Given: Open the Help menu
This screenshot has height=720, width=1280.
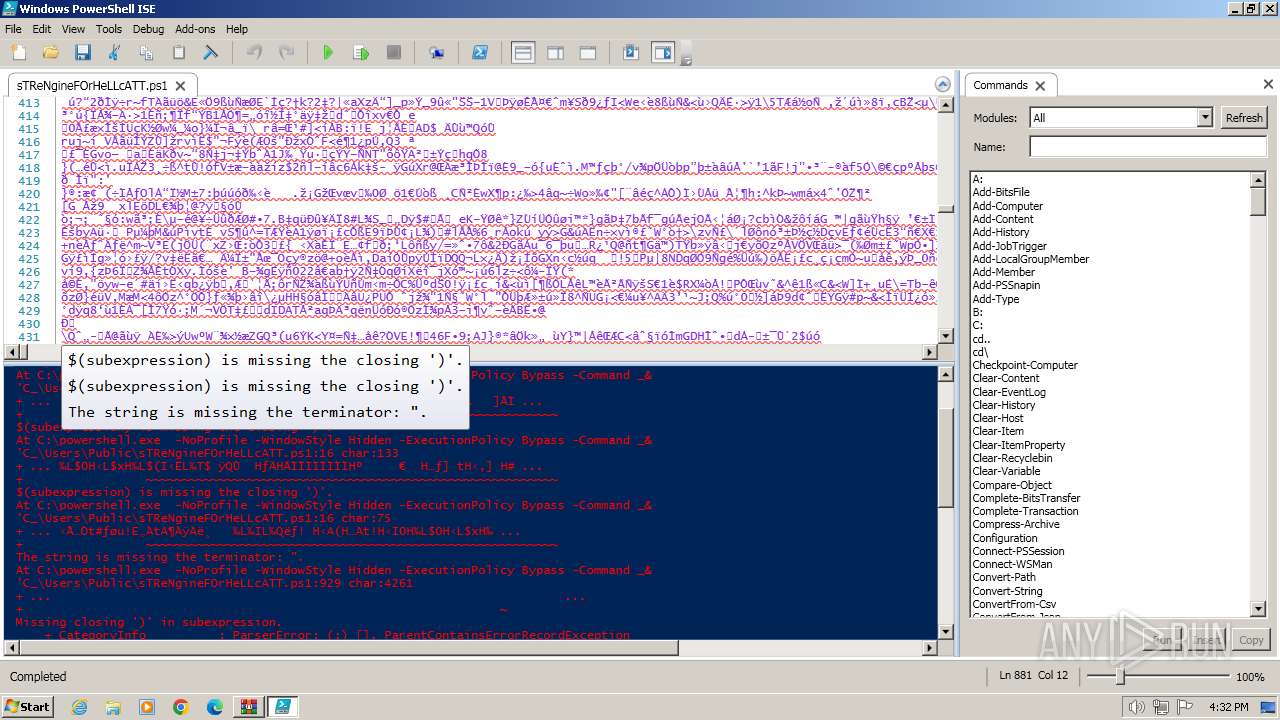Looking at the screenshot, I should click(x=237, y=29).
